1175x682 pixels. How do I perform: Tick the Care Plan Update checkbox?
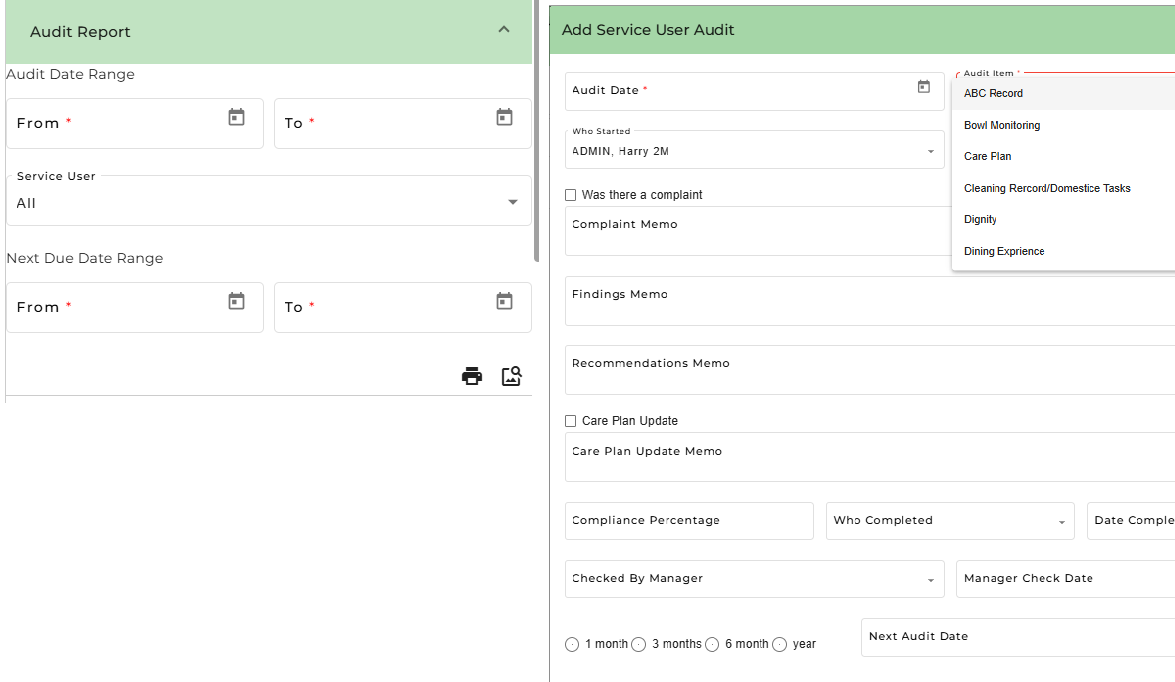(x=571, y=421)
